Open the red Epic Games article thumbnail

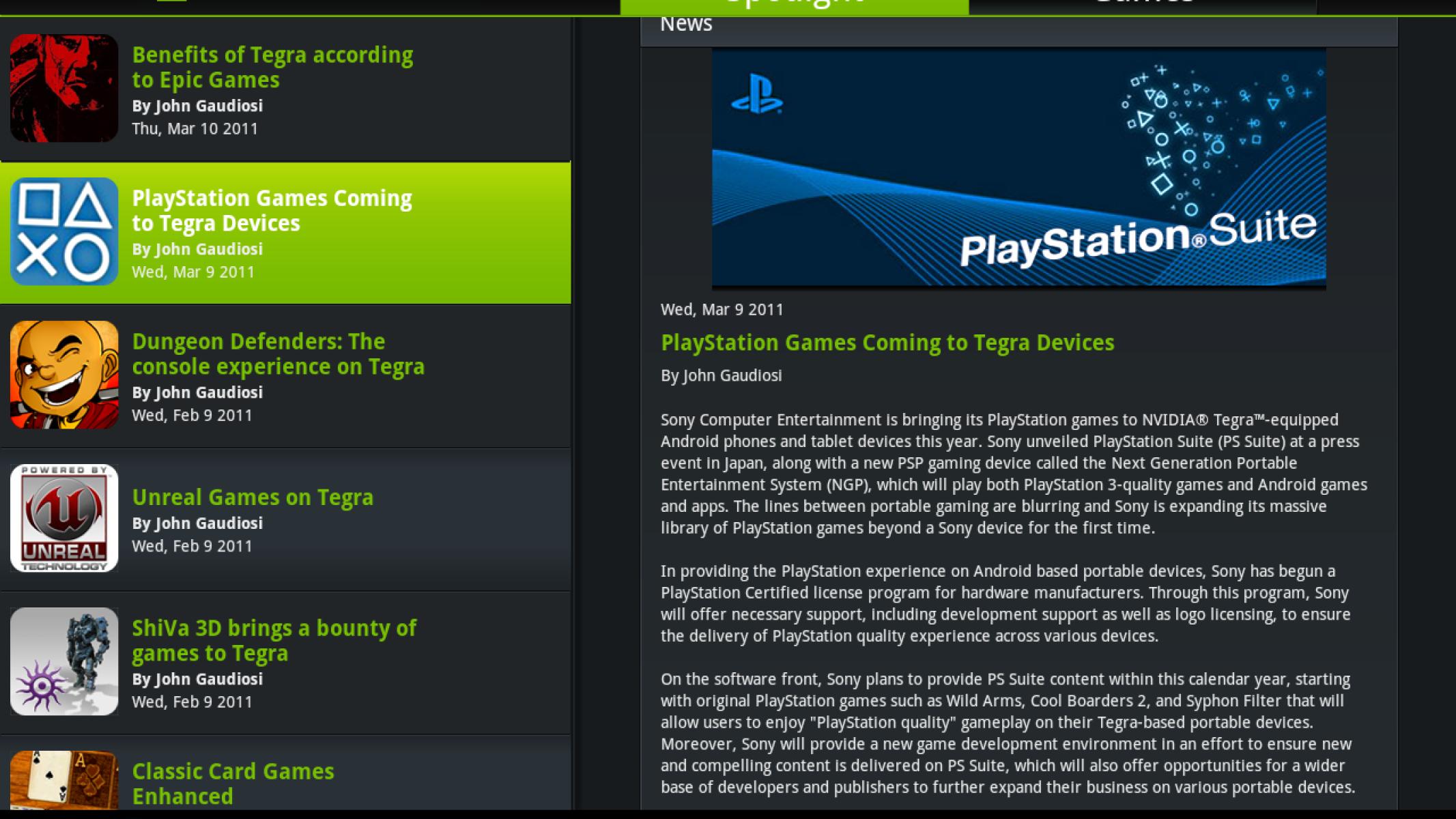coord(64,88)
